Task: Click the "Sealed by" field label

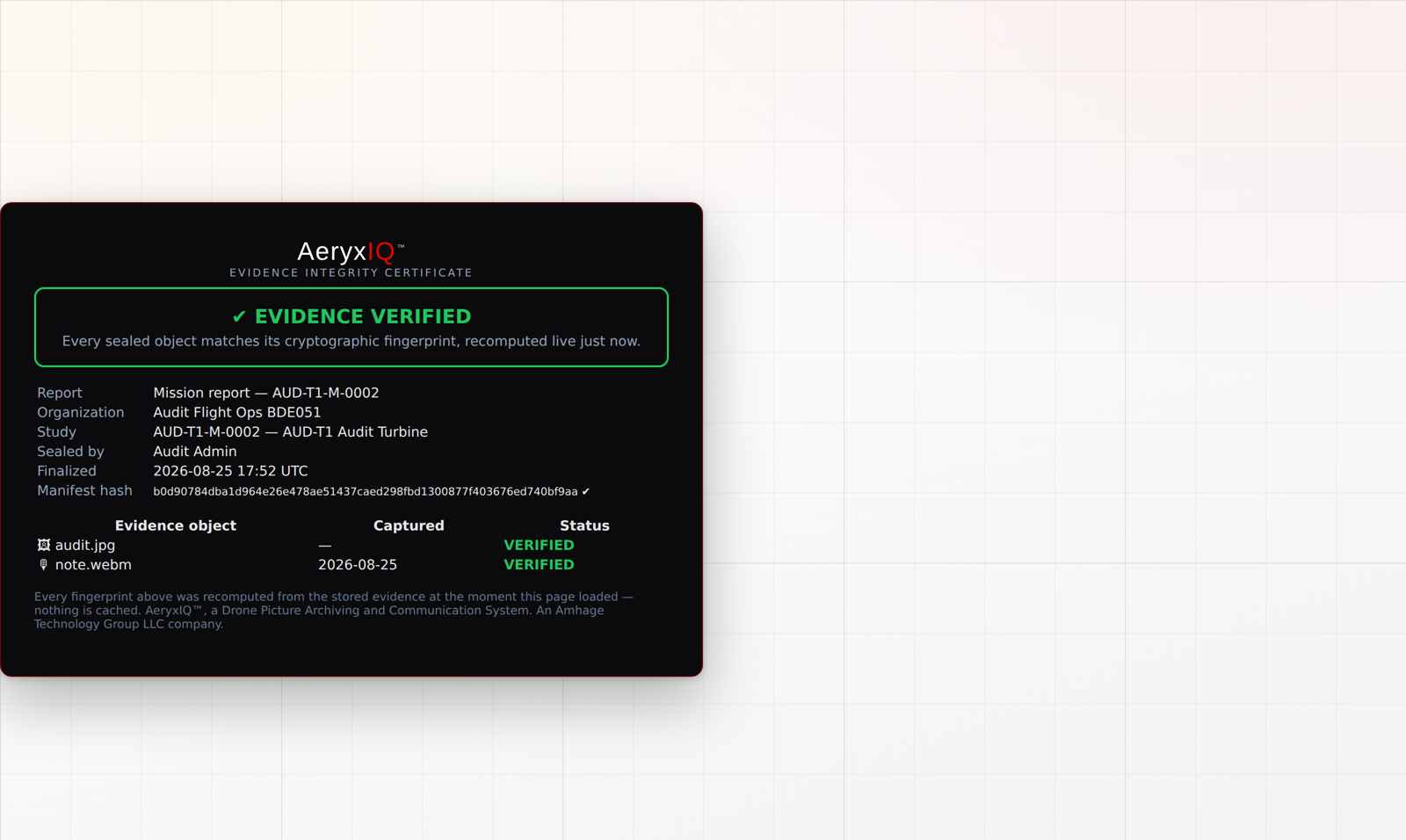Action: click(x=70, y=452)
